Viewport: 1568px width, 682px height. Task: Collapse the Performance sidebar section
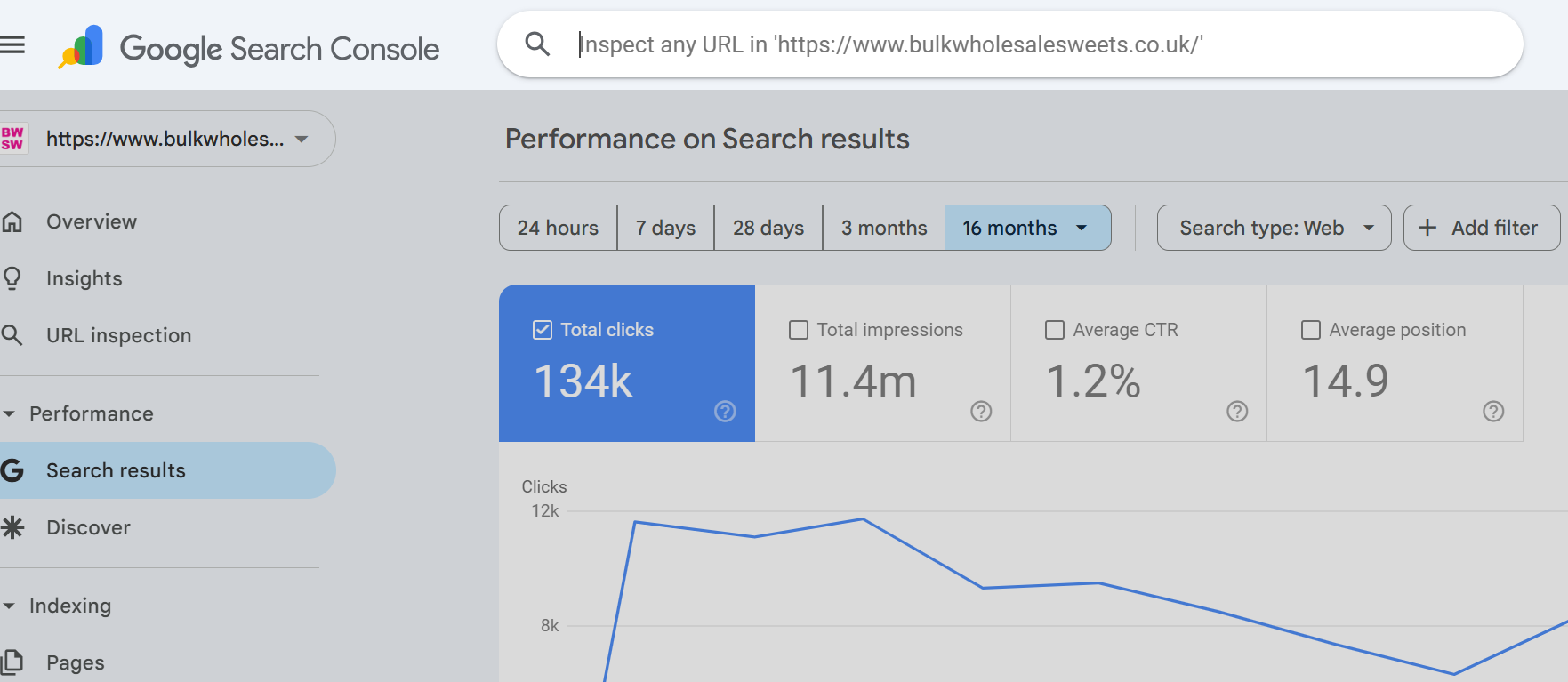click(10, 413)
